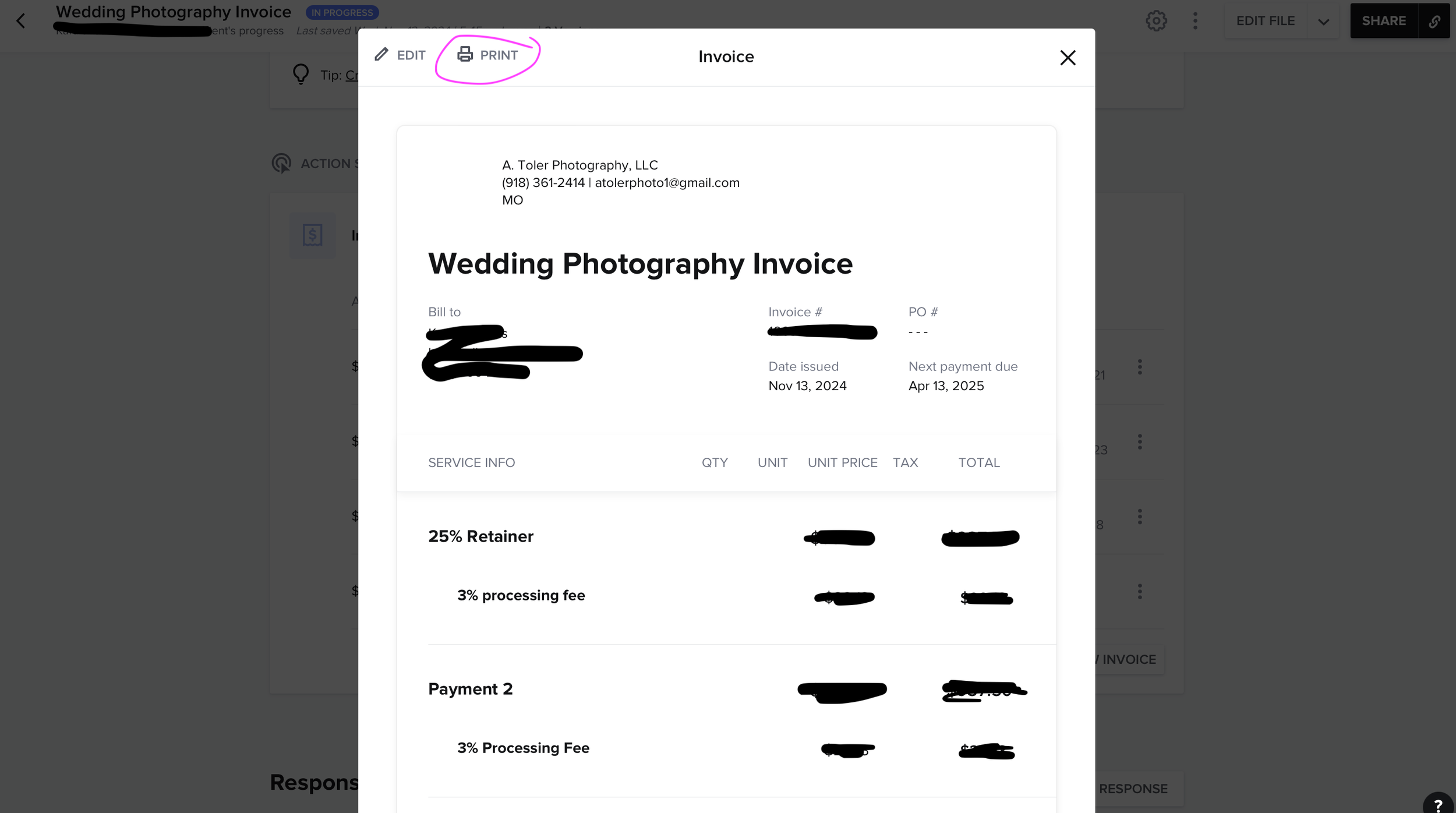Click the PO # label
1456x813 pixels.
(923, 312)
